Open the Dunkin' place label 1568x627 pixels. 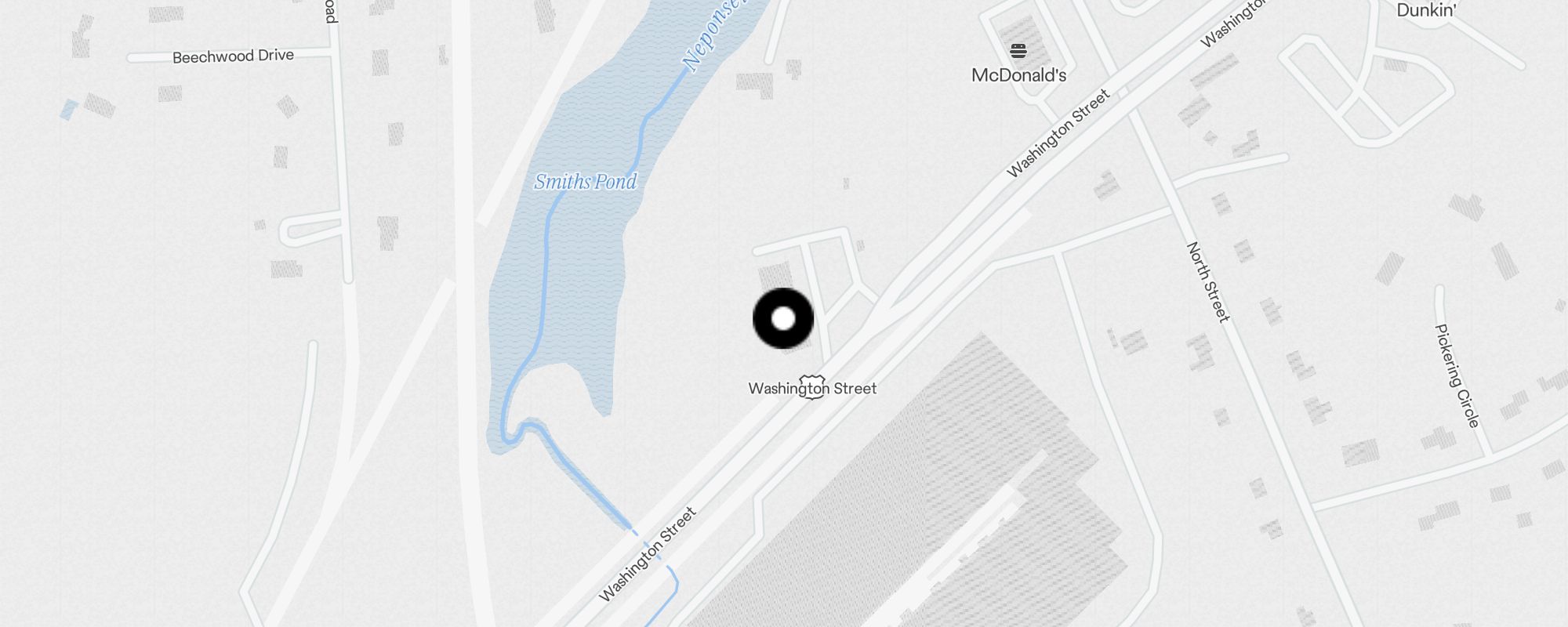click(x=1427, y=10)
